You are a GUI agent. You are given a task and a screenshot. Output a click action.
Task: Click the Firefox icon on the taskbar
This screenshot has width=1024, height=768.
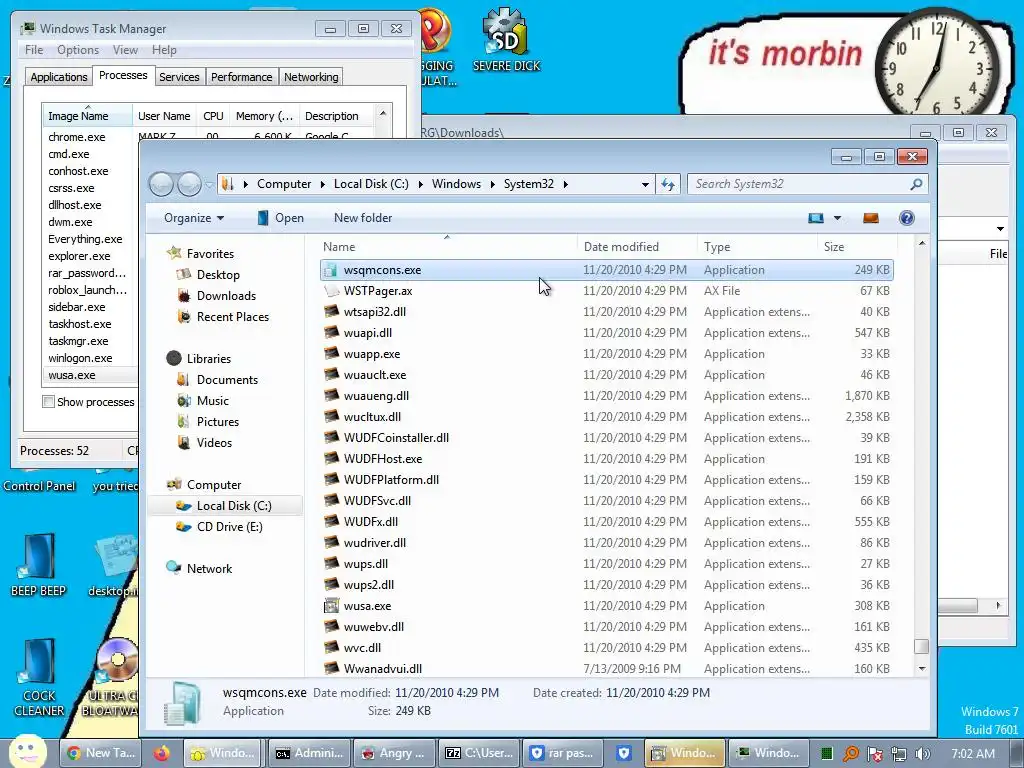(x=162, y=753)
